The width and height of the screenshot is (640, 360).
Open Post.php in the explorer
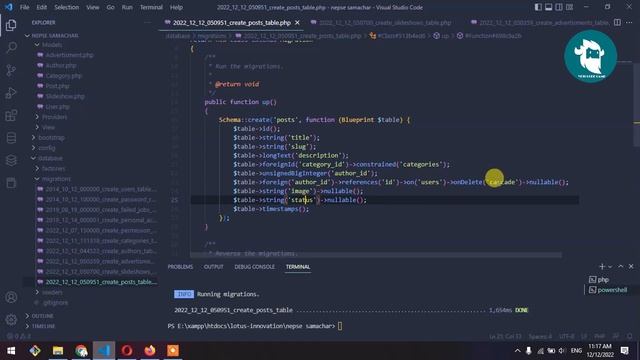(58, 86)
